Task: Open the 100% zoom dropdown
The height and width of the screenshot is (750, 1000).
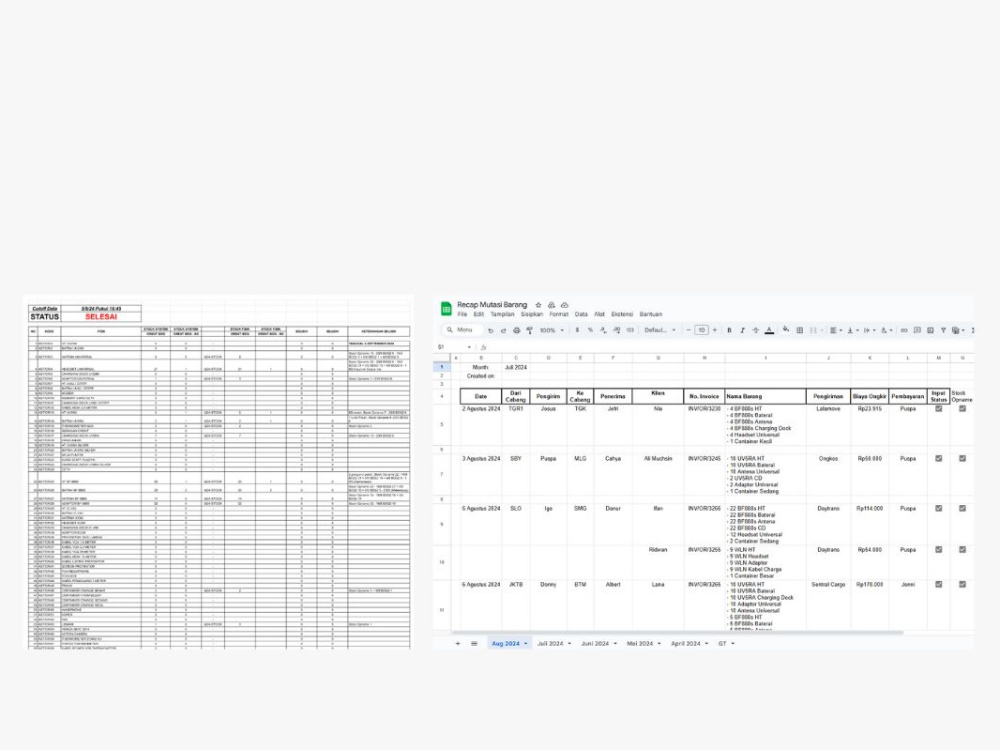Action: tap(552, 330)
